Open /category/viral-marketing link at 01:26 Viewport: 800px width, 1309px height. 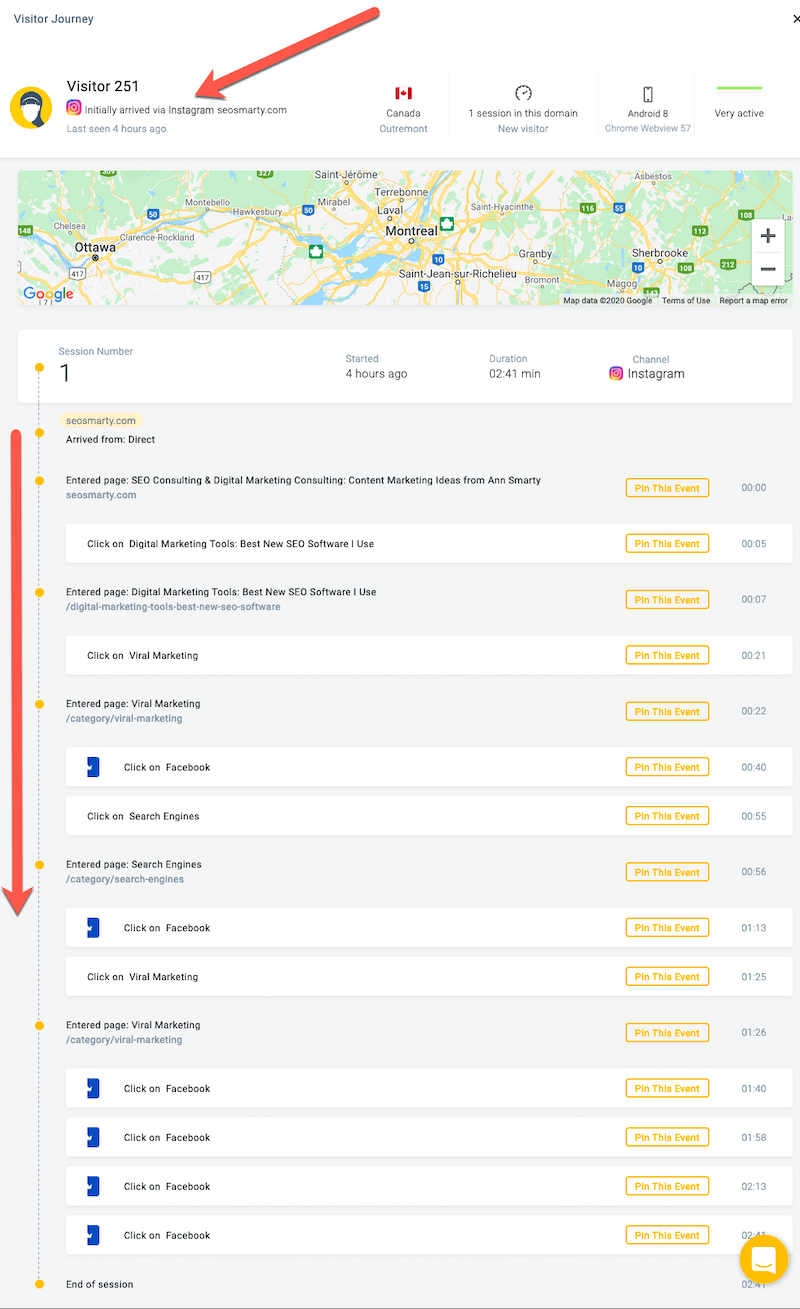click(124, 1040)
